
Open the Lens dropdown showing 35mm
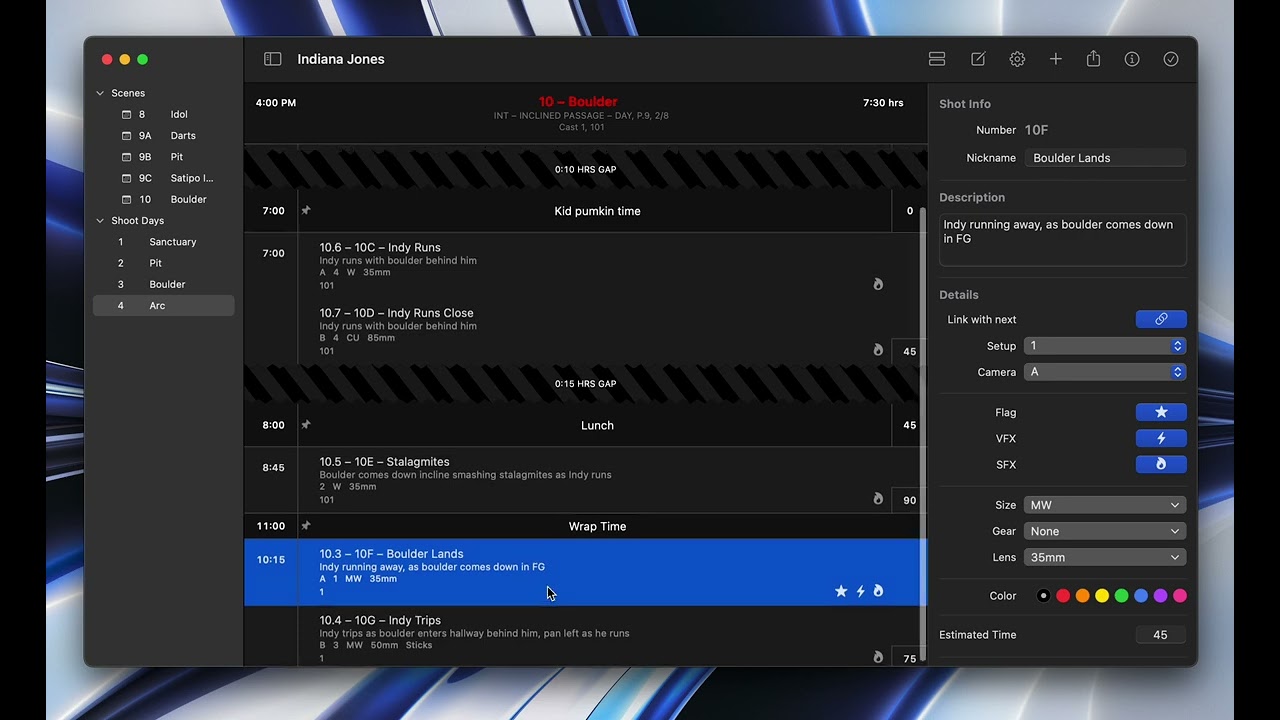click(x=1105, y=557)
